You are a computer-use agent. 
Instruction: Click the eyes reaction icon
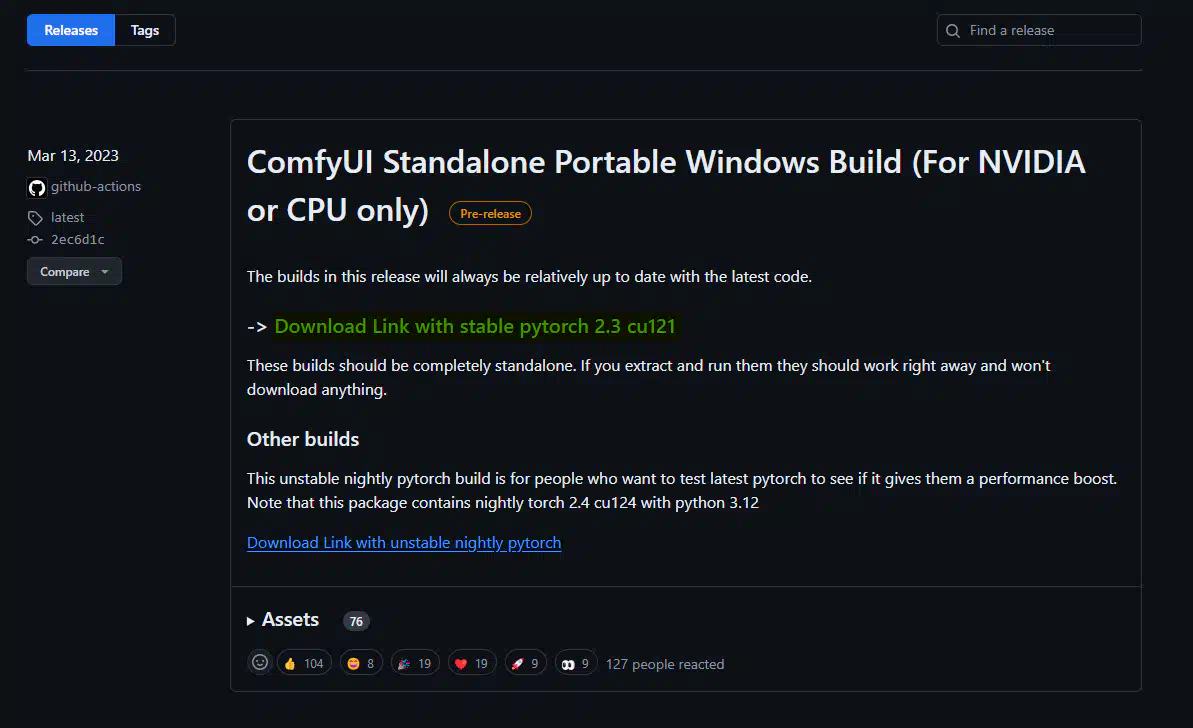coord(568,664)
